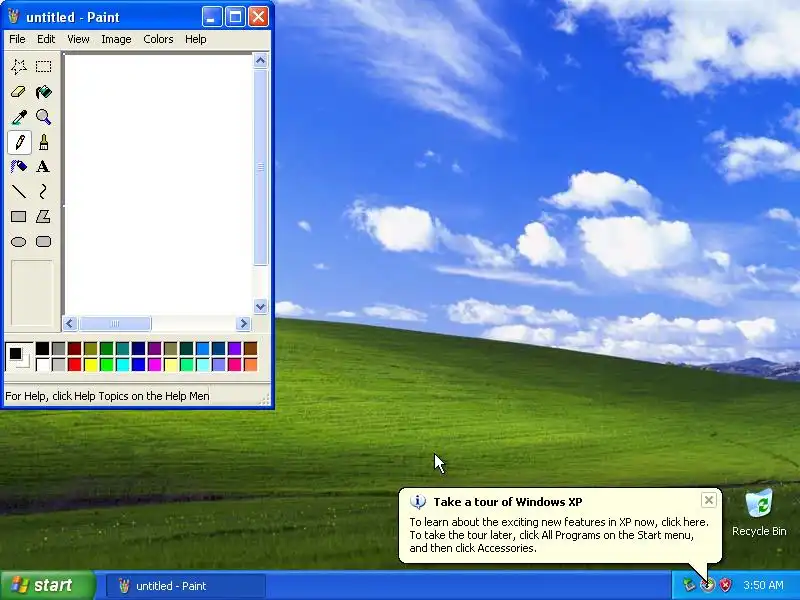Choose the dark red color swatch
The width and height of the screenshot is (800, 600).
pos(74,348)
